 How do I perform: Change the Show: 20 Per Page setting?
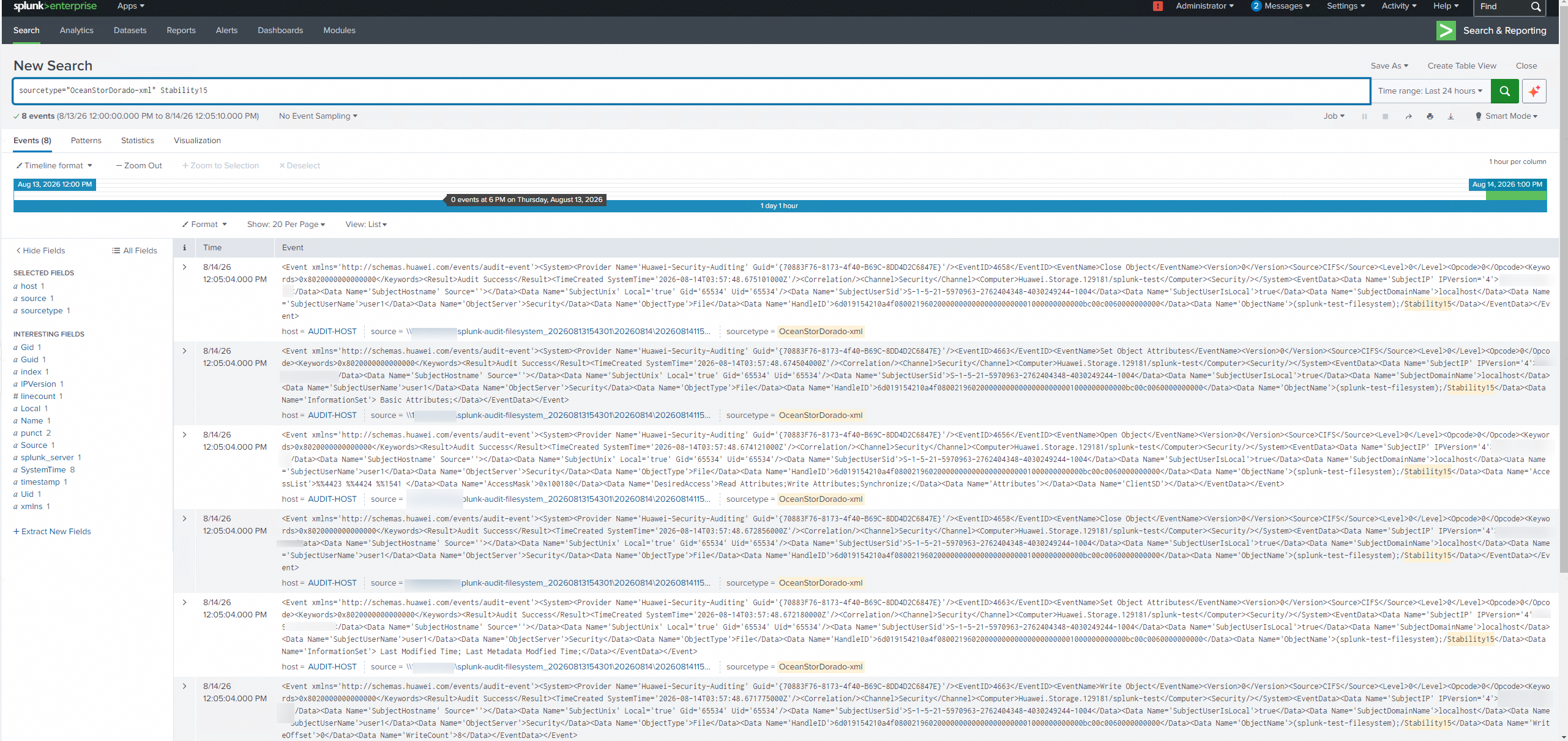286,225
